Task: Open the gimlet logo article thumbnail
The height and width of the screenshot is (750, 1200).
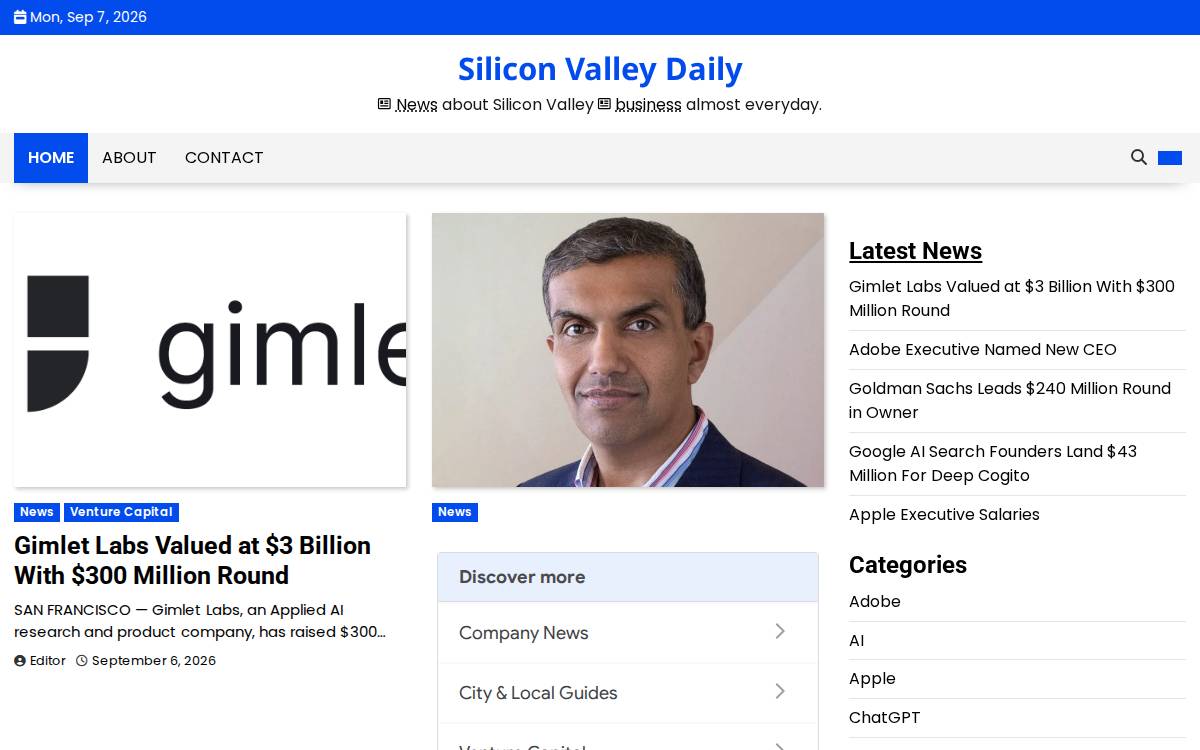Action: (x=210, y=350)
